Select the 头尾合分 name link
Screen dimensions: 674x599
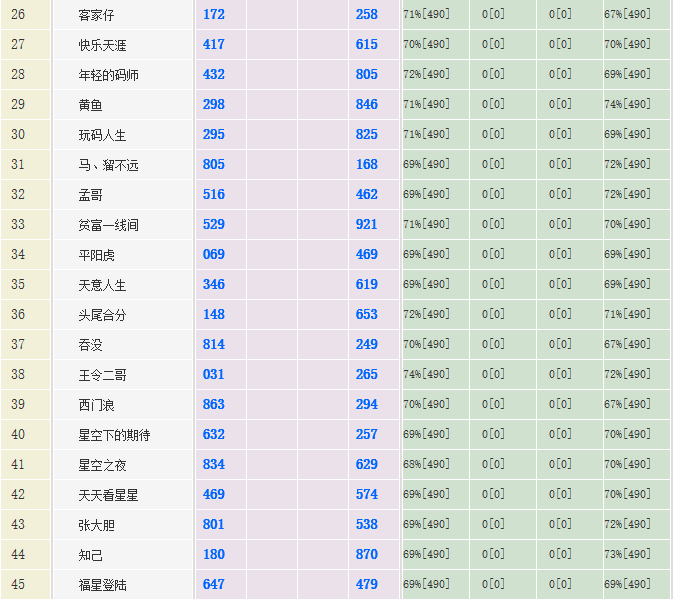tap(102, 315)
